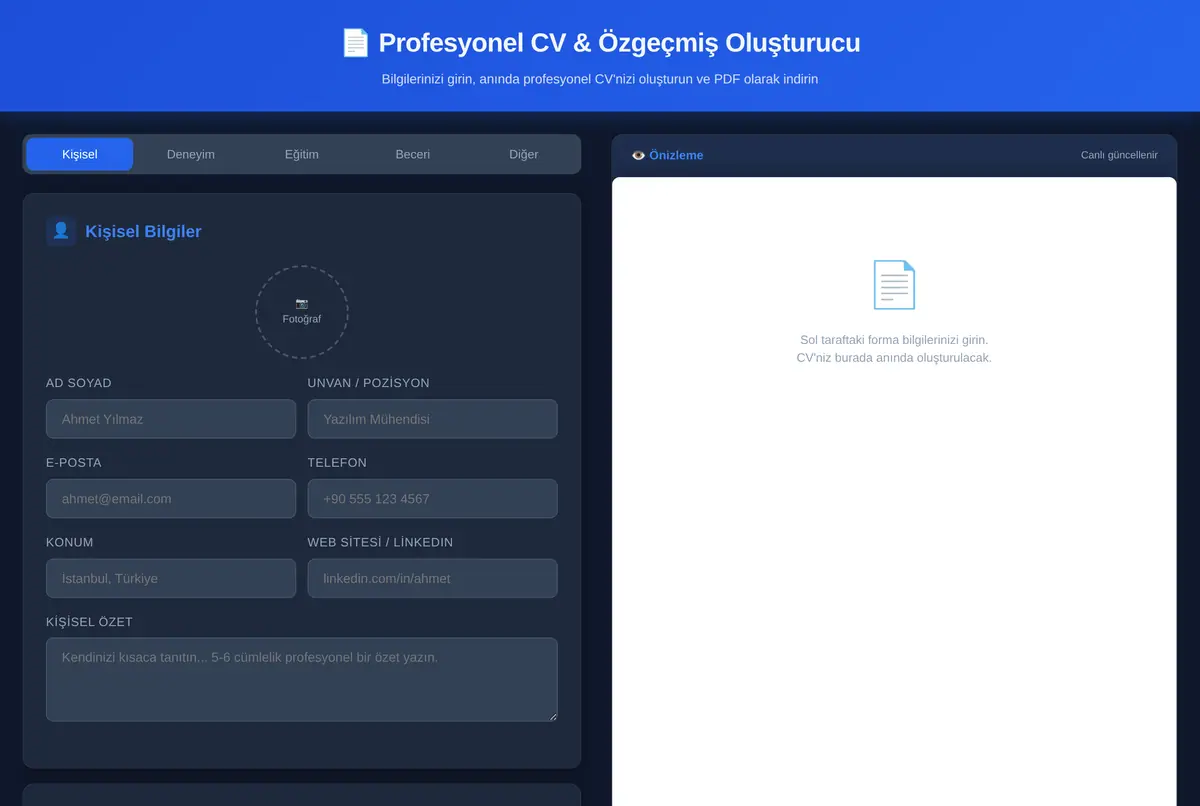The image size is (1200, 806).
Task: Focus the Konum input field
Action: tap(171, 578)
